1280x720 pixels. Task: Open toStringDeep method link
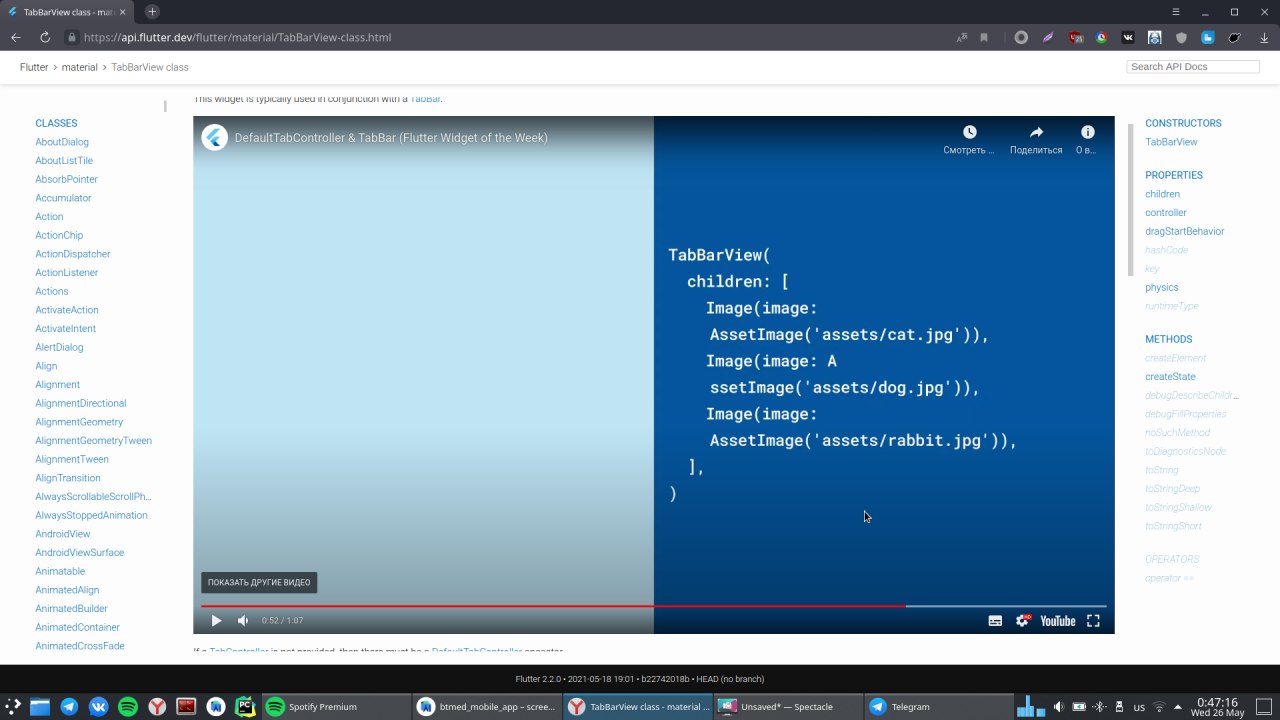(1172, 488)
